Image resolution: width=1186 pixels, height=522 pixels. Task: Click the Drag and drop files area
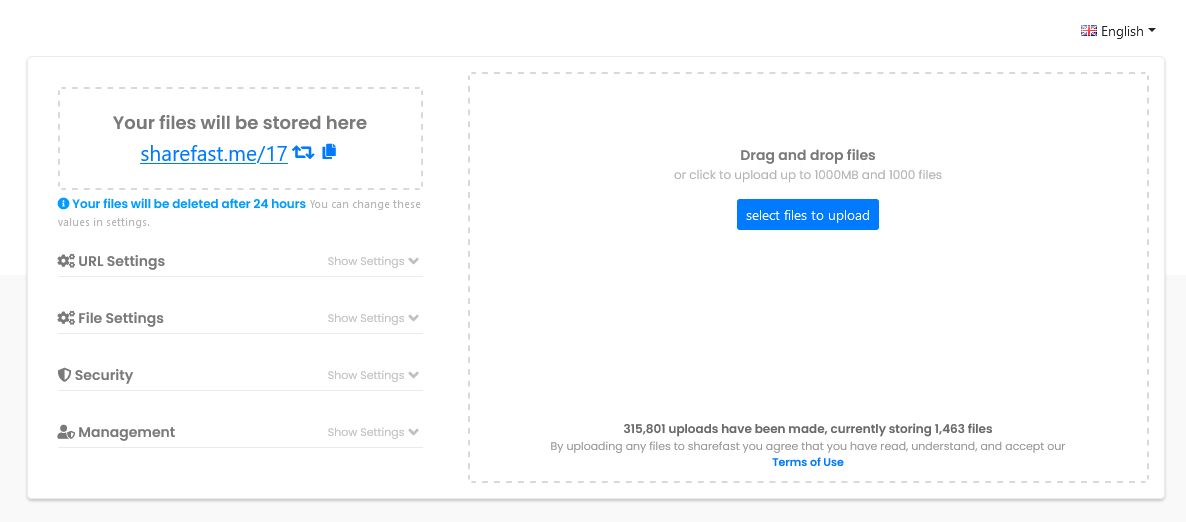[808, 155]
